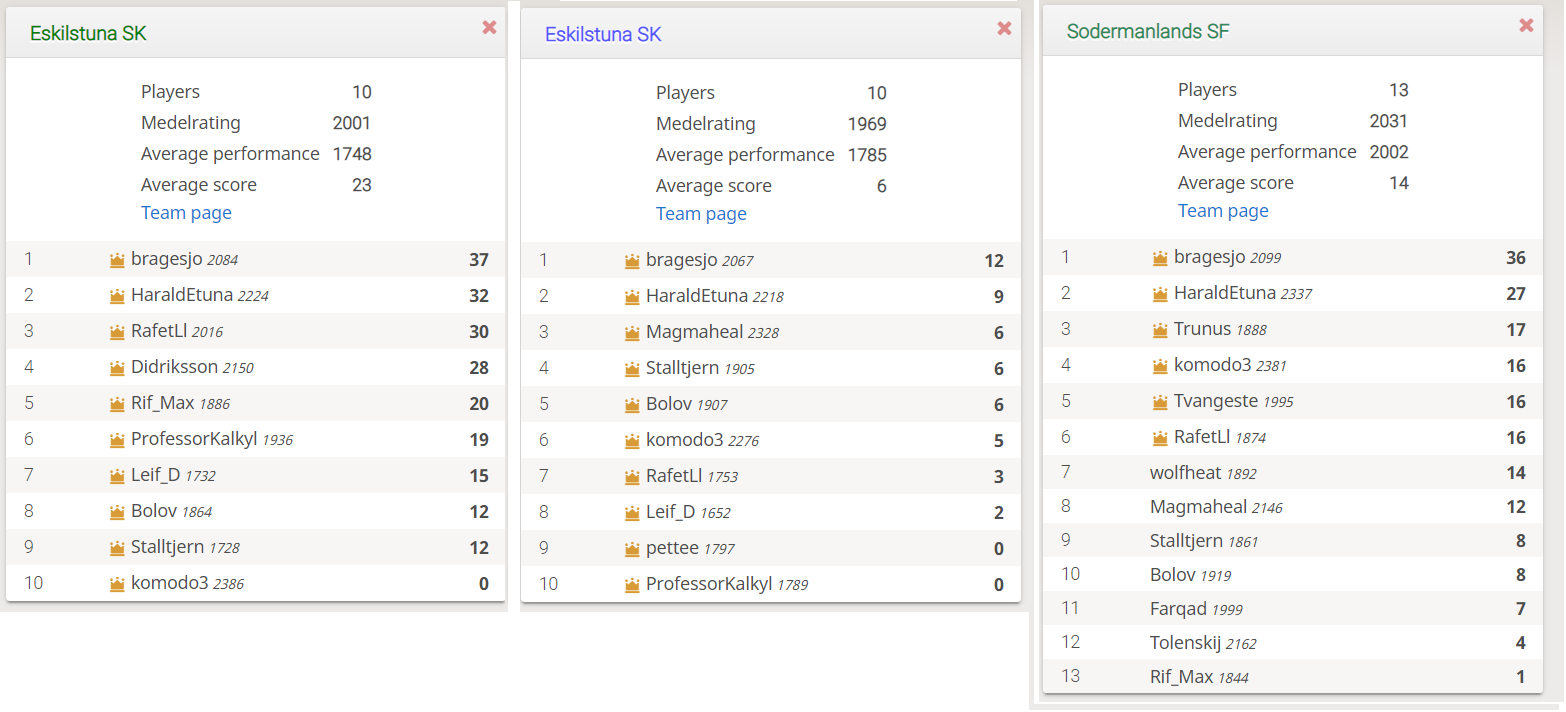The width and height of the screenshot is (1566, 712).
Task: Click crown icon beside Tvangeste 1995
Action: [1160, 402]
